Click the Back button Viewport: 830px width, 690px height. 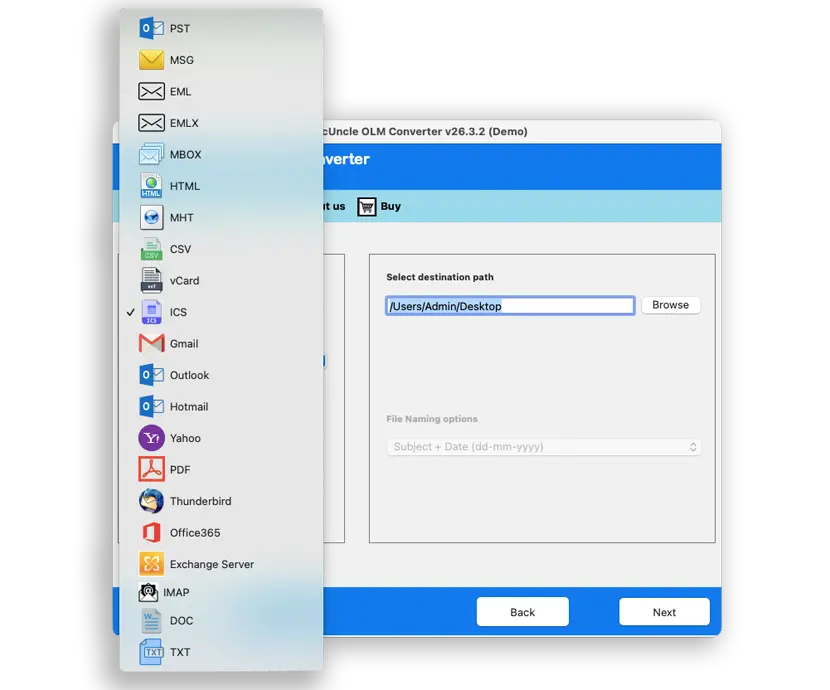[x=522, y=612]
